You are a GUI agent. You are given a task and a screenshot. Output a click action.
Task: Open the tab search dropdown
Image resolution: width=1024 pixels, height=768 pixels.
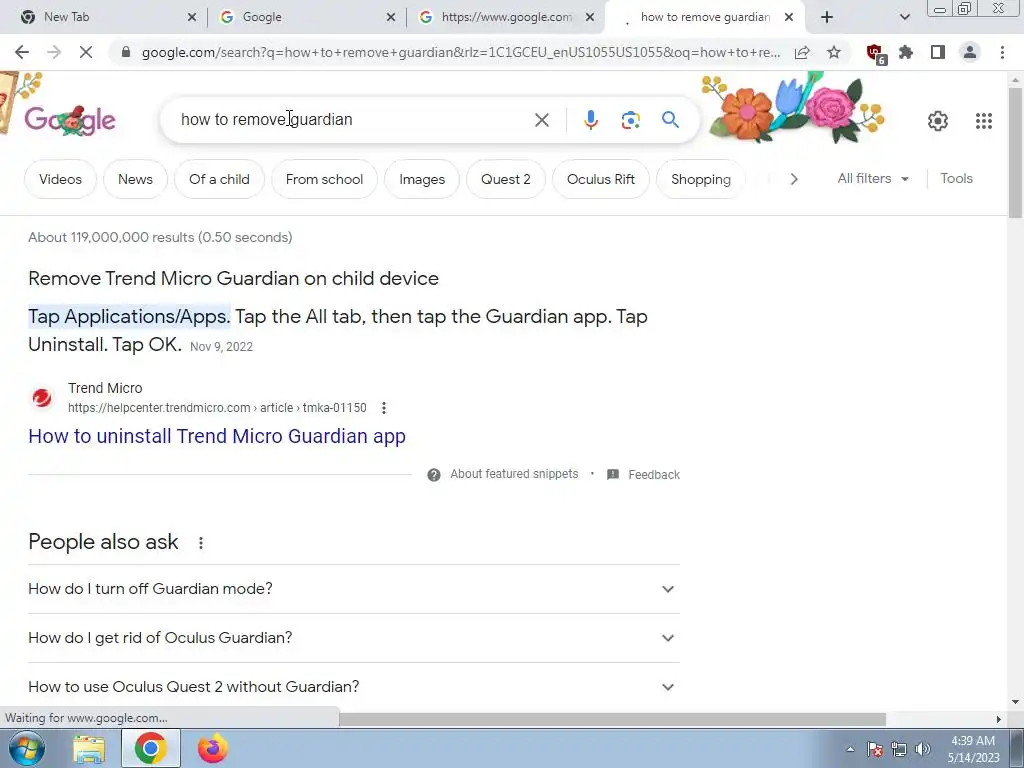coord(904,17)
